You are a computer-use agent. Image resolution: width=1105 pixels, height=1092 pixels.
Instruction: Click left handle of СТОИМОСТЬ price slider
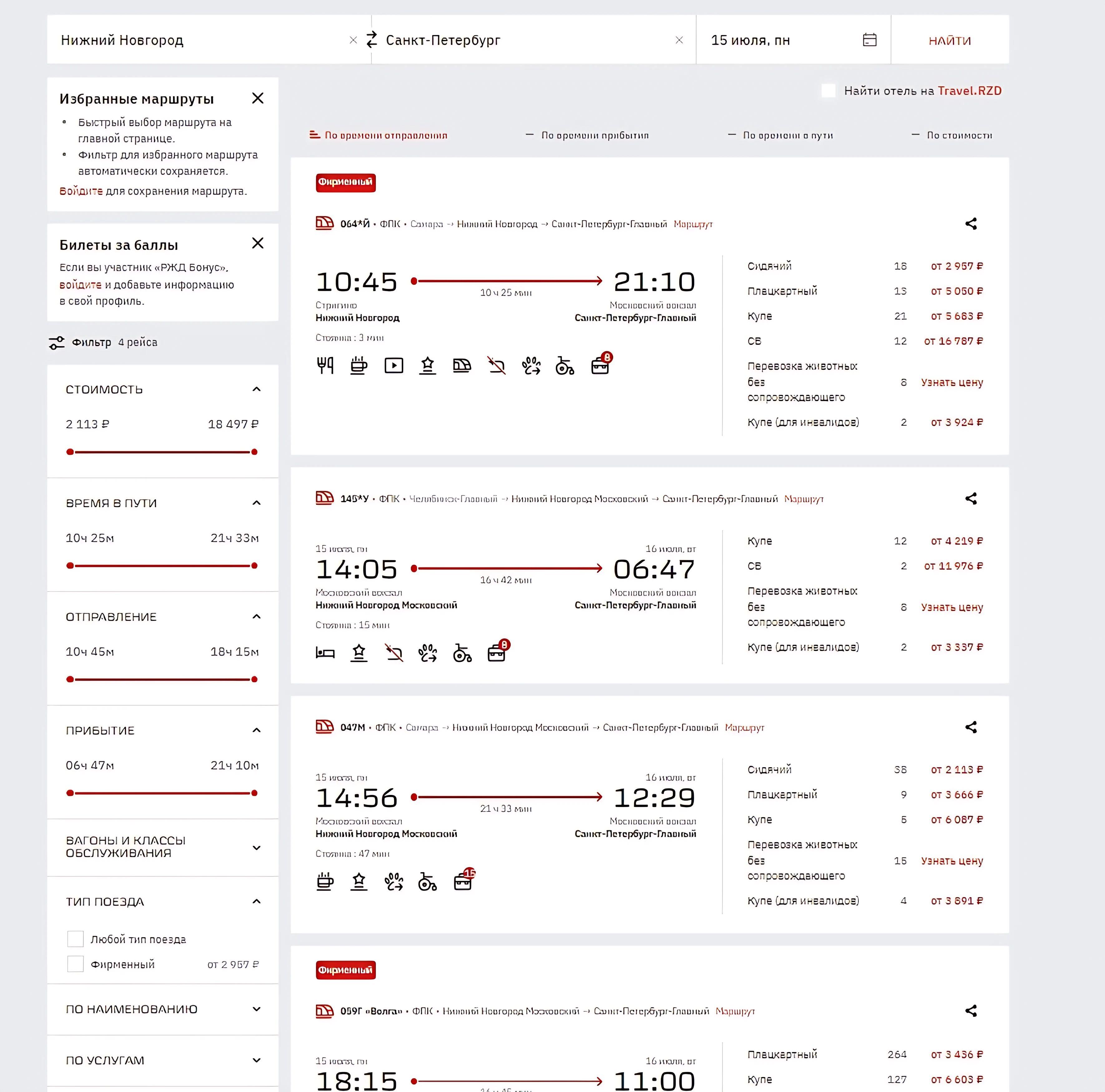coord(70,452)
